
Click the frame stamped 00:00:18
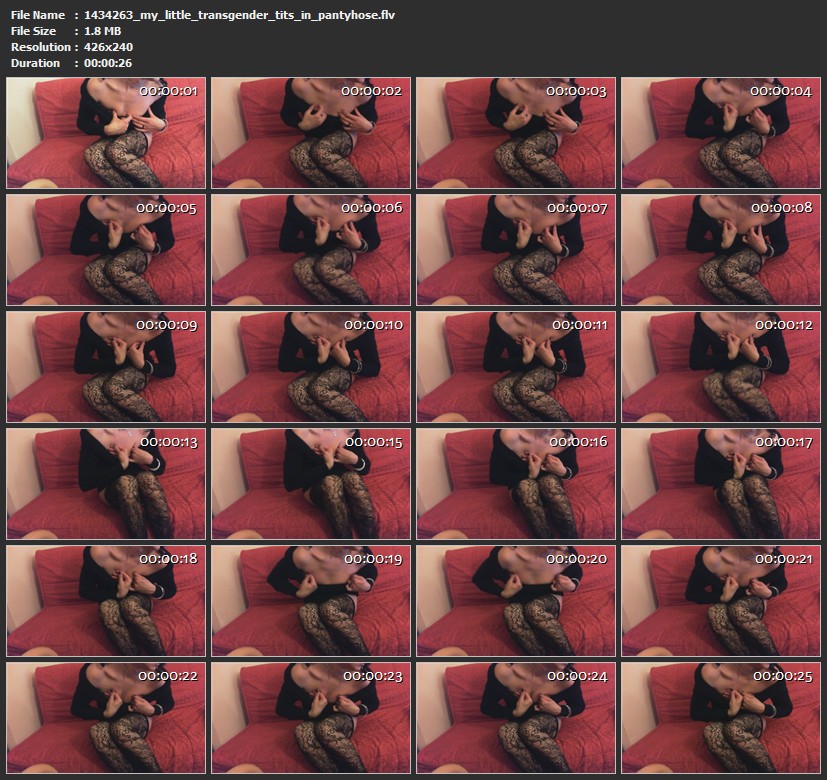tap(105, 600)
